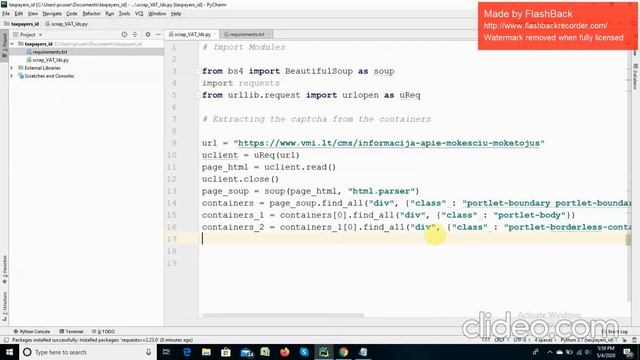Click the taxpayers_id folder icon in breadcrumb

(x=7, y=24)
